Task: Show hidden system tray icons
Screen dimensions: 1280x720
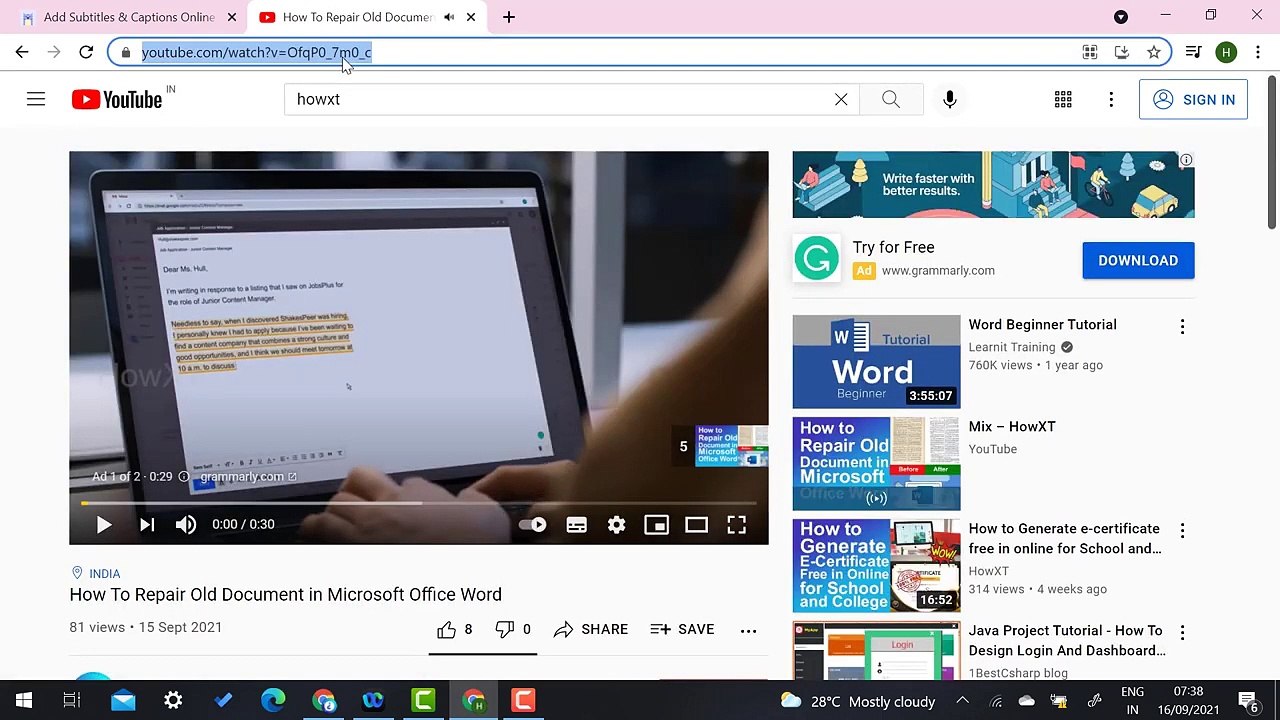Action: (x=963, y=701)
